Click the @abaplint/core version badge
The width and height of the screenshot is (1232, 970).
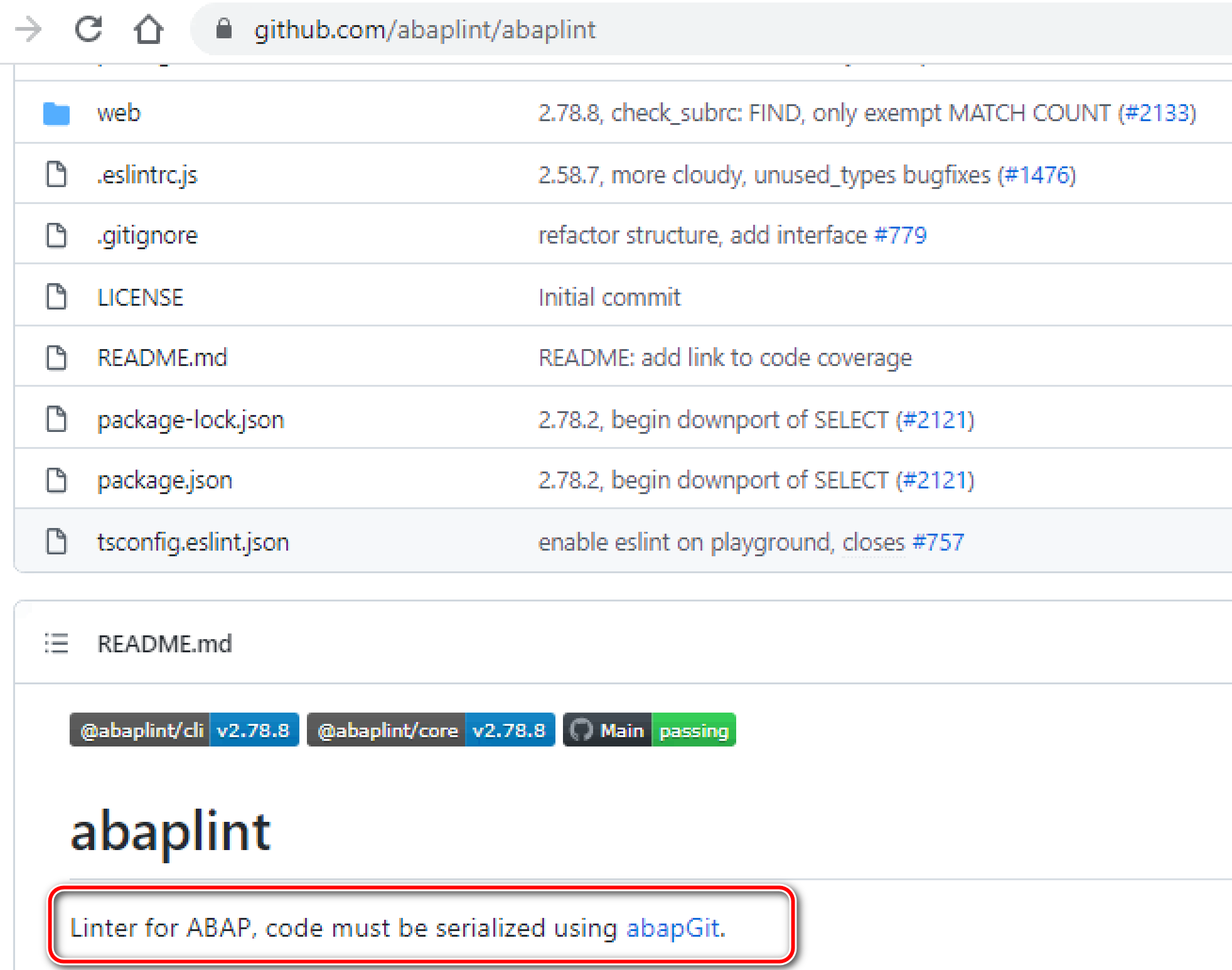431,730
